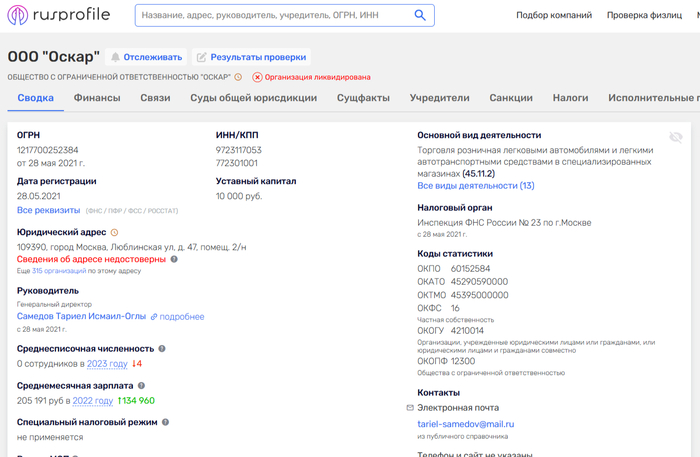The height and width of the screenshot is (457, 700).
Task: Focus the company search input field
Action: (x=275, y=15)
